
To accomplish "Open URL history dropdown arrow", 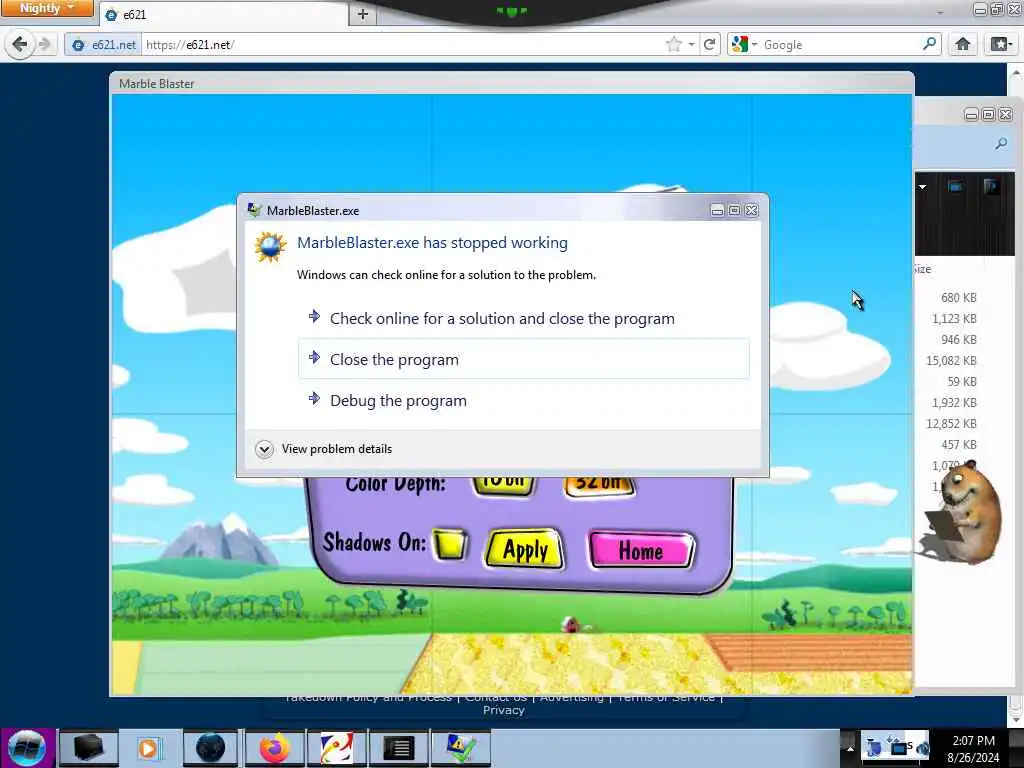I will click(692, 44).
